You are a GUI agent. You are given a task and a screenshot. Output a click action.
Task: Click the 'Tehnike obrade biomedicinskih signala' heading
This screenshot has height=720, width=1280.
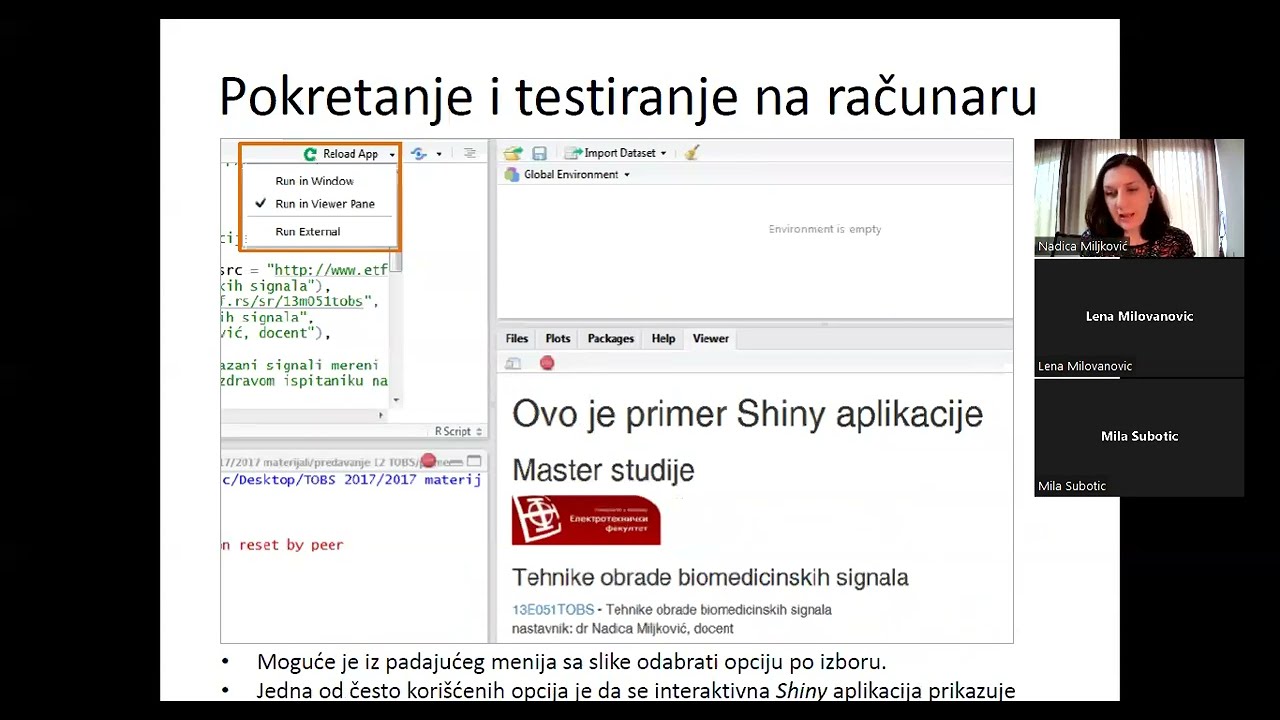[710, 577]
